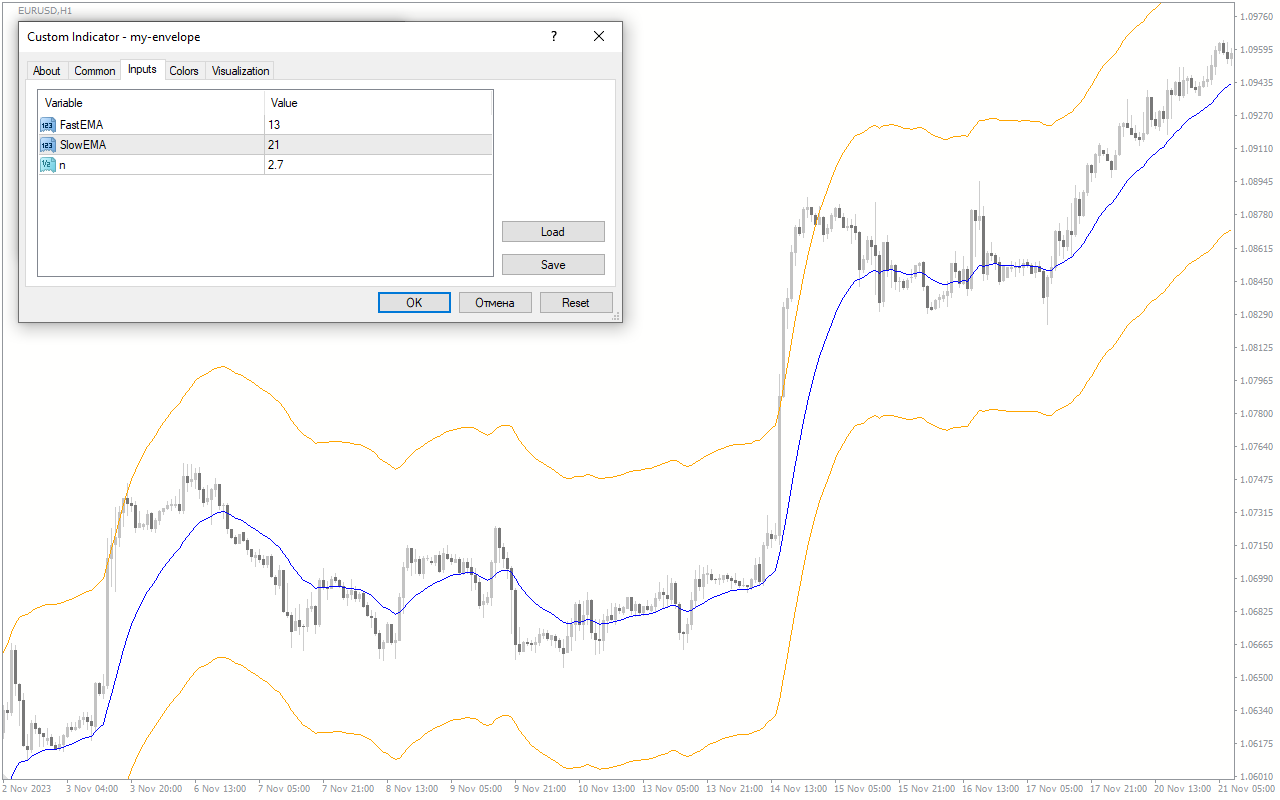
Task: Click the dialog title Custom Indicator - my-envelope
Action: pos(114,37)
